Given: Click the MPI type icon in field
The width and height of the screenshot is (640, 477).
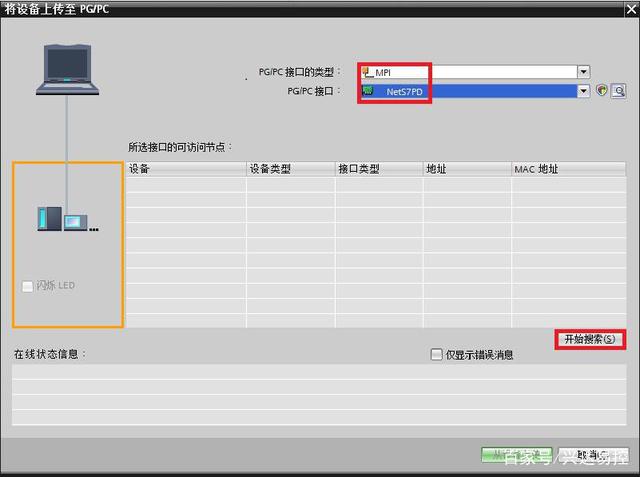Looking at the screenshot, I should tap(367, 72).
